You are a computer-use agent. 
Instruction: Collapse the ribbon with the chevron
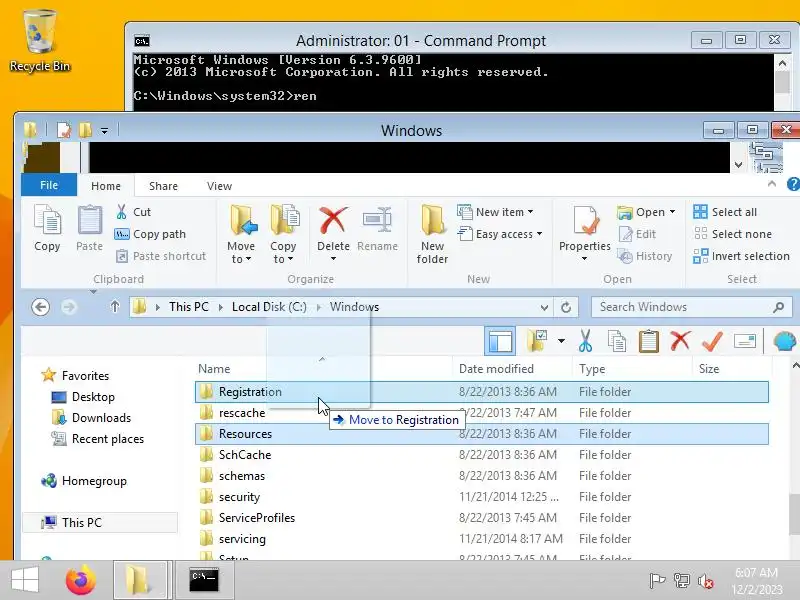pyautogui.click(x=771, y=184)
